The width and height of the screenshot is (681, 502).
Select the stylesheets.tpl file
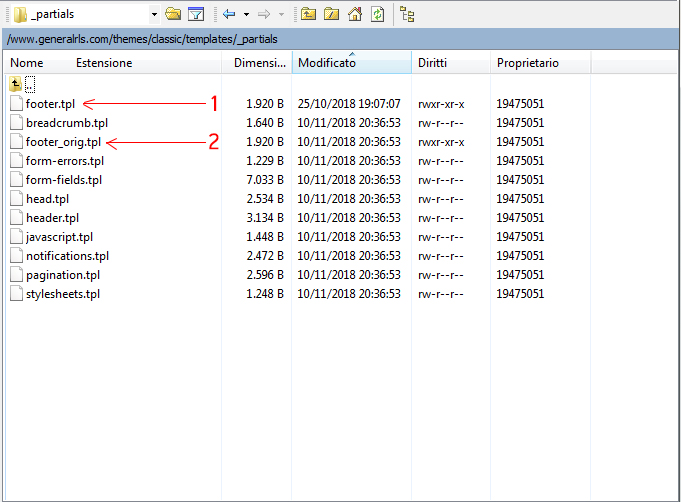click(63, 294)
